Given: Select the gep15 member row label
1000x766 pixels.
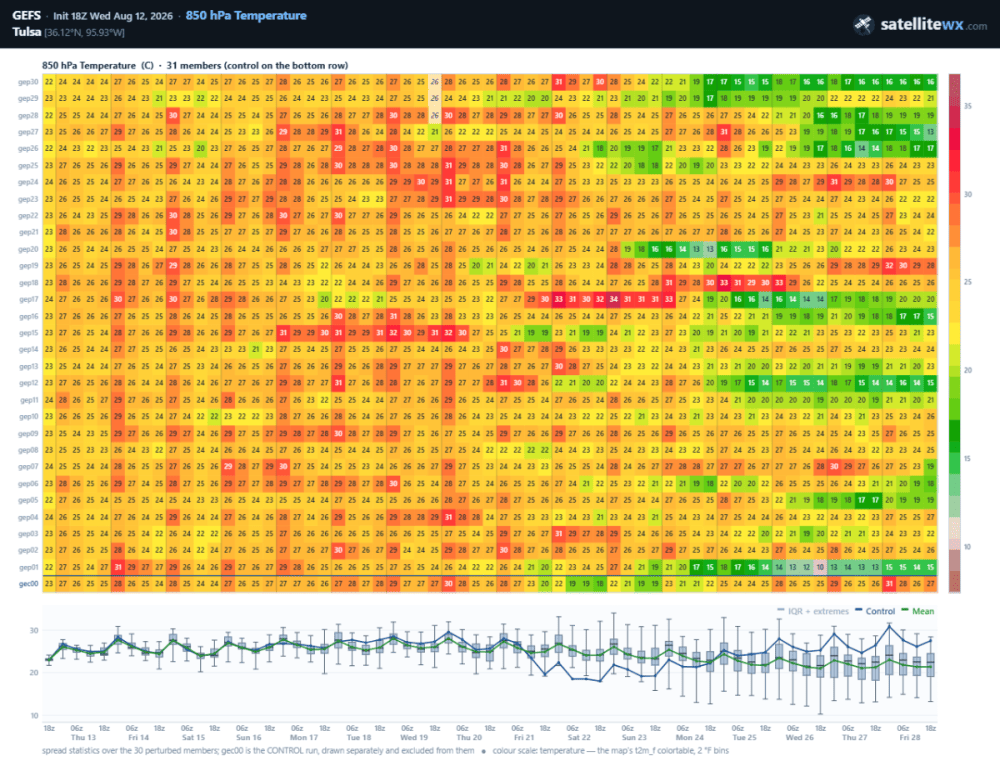Looking at the screenshot, I should (28, 333).
